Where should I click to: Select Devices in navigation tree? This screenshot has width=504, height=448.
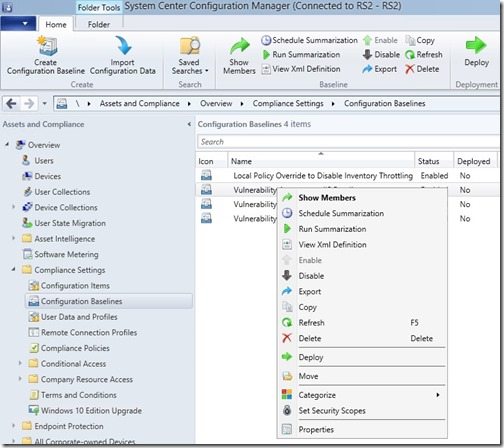[x=48, y=176]
